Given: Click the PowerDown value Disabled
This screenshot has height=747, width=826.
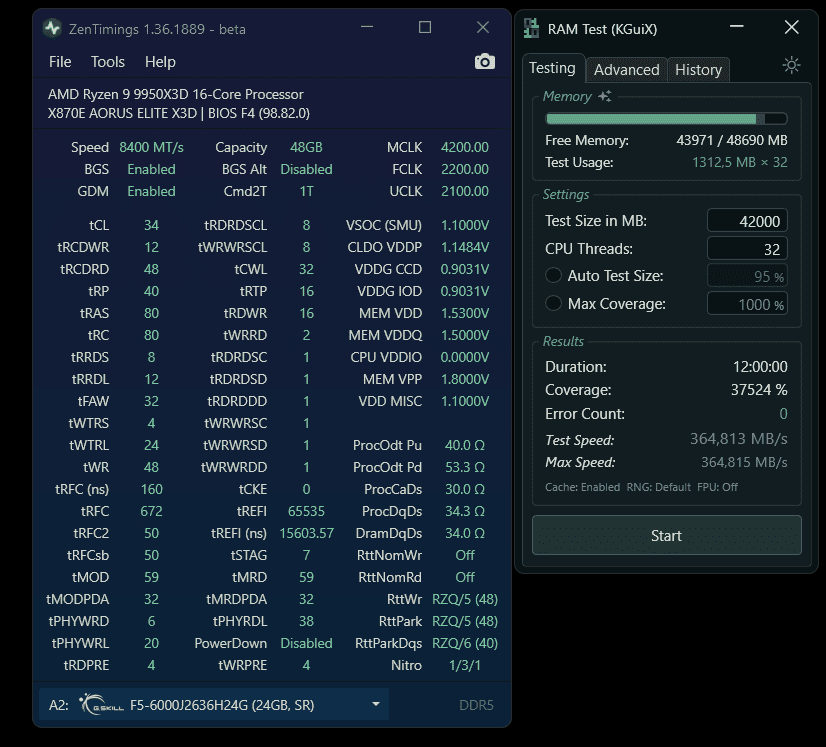Looking at the screenshot, I should (306, 643).
